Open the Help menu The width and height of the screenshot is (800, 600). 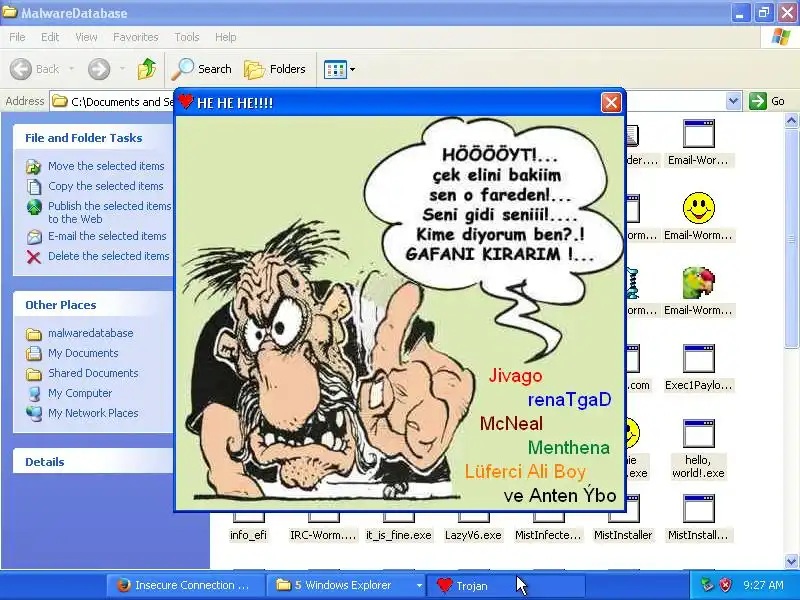226,37
